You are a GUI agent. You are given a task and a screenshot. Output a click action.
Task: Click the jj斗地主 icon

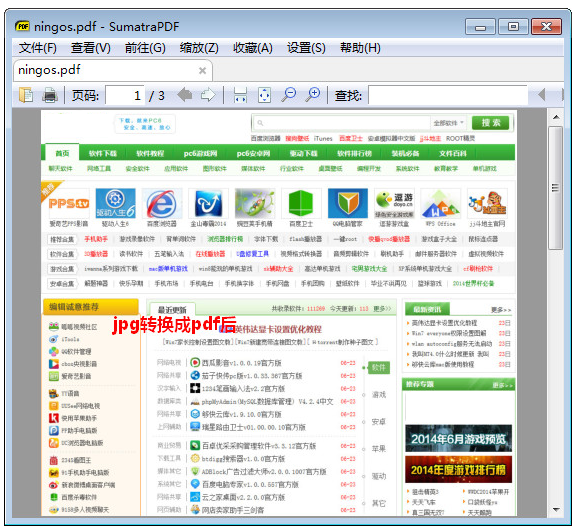coord(487,204)
